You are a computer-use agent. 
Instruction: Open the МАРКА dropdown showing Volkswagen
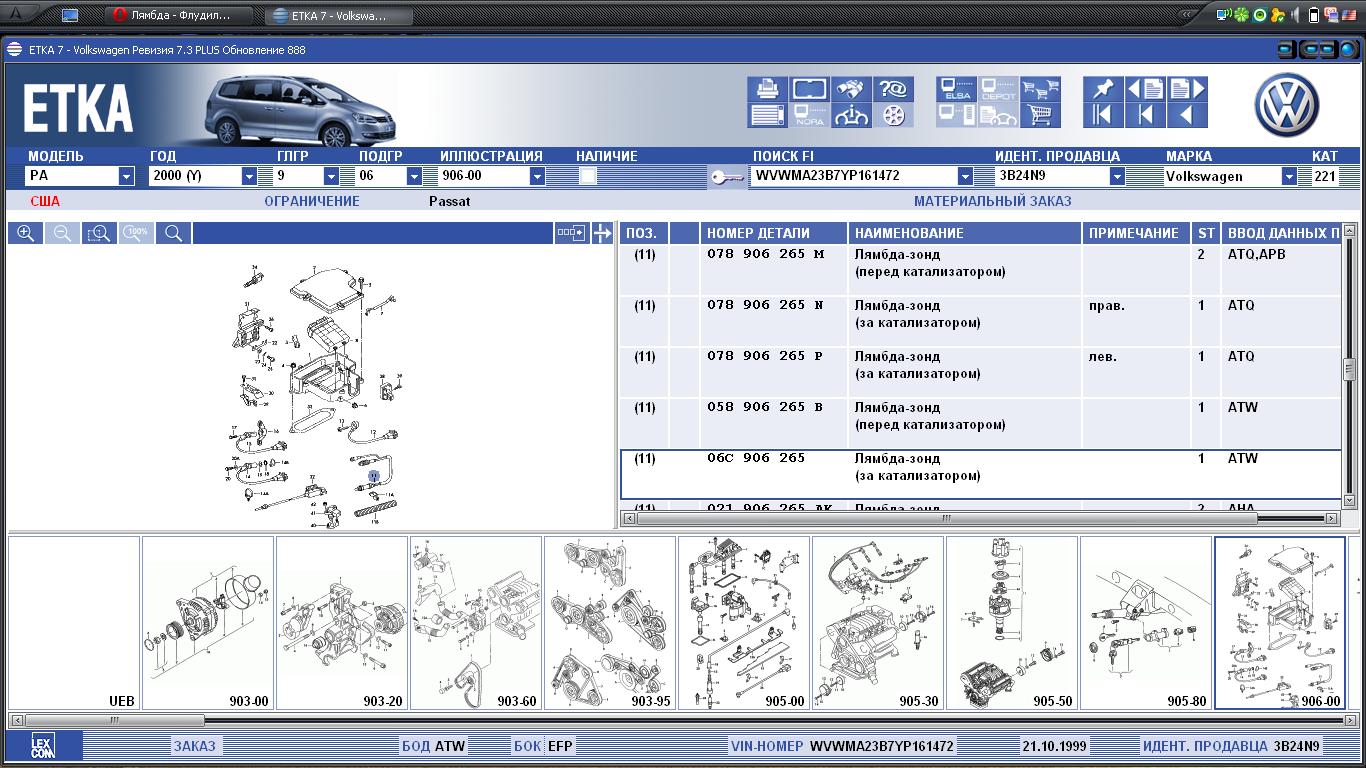point(1289,176)
